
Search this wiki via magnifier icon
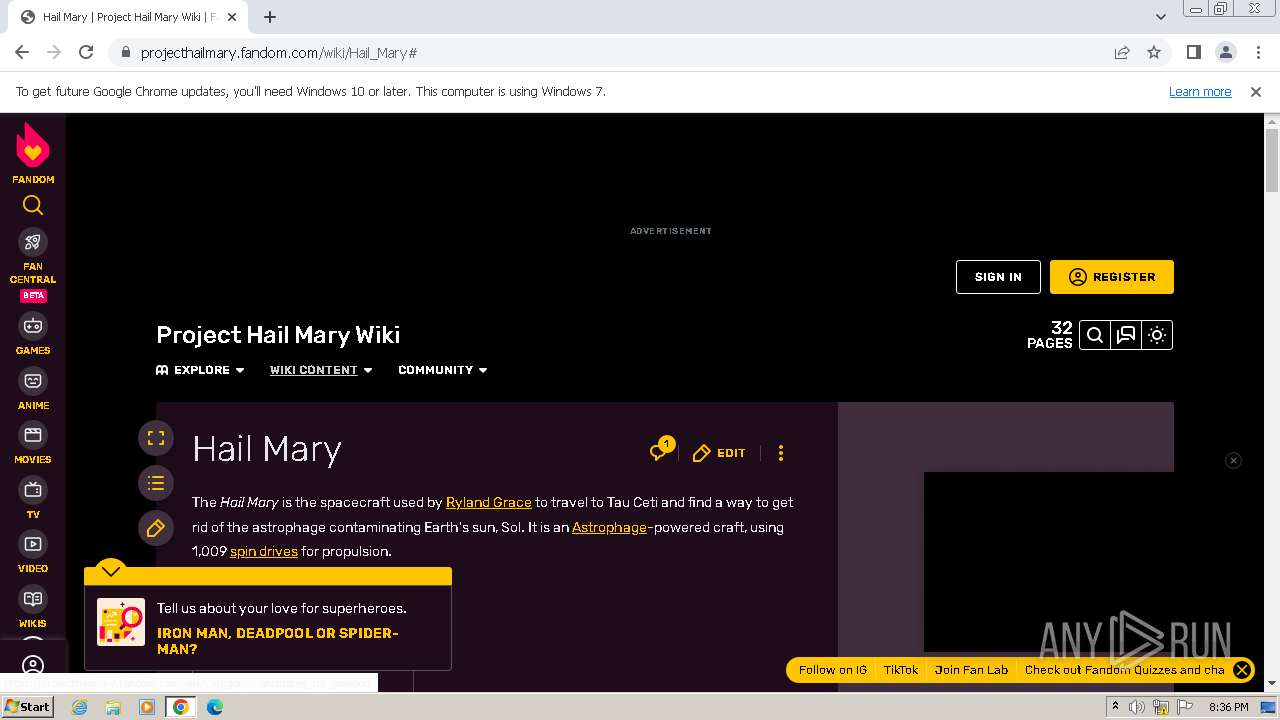1095,335
